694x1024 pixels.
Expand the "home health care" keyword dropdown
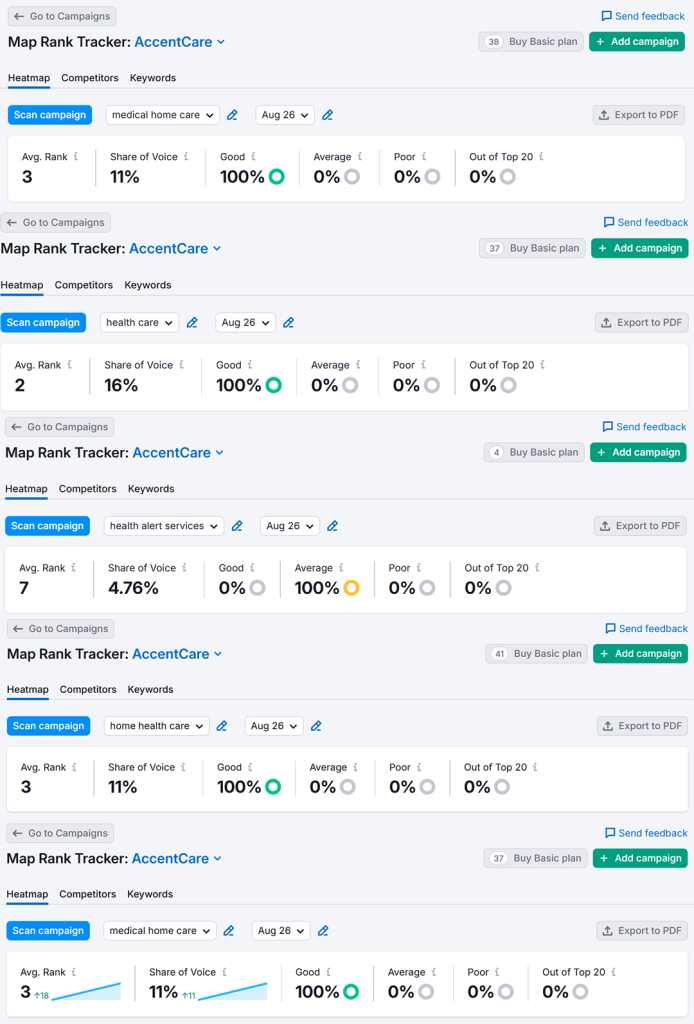click(156, 726)
